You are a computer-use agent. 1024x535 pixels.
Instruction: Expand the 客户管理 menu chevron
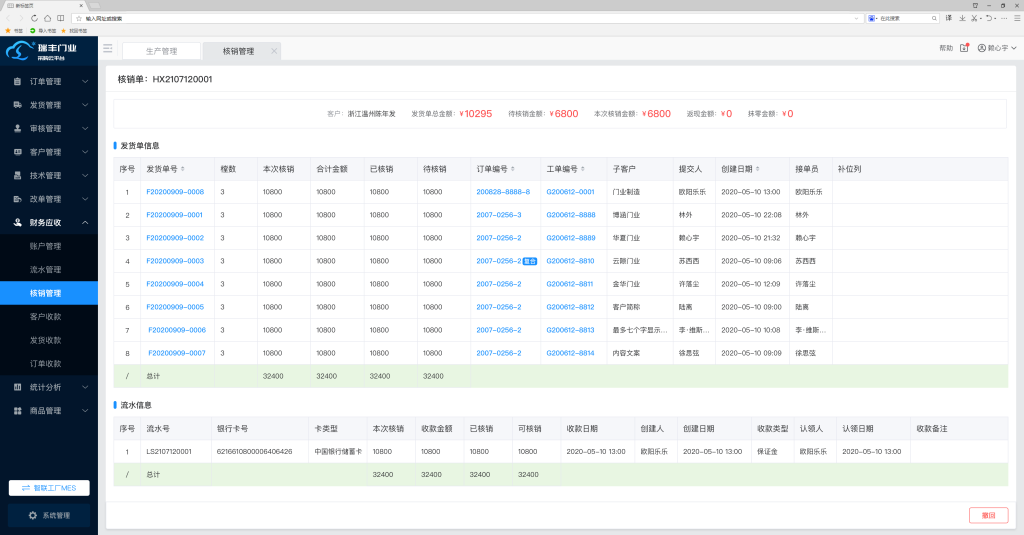[x=85, y=152]
